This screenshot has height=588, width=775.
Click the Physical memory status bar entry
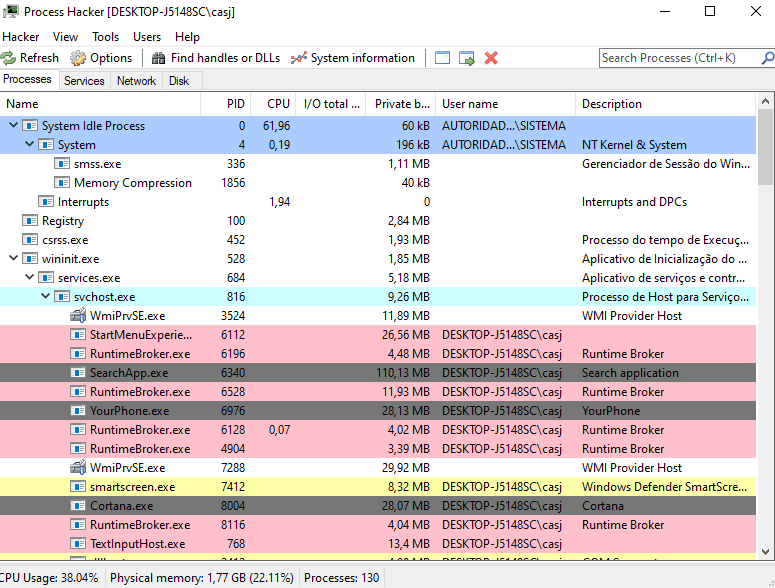pyautogui.click(x=202, y=578)
